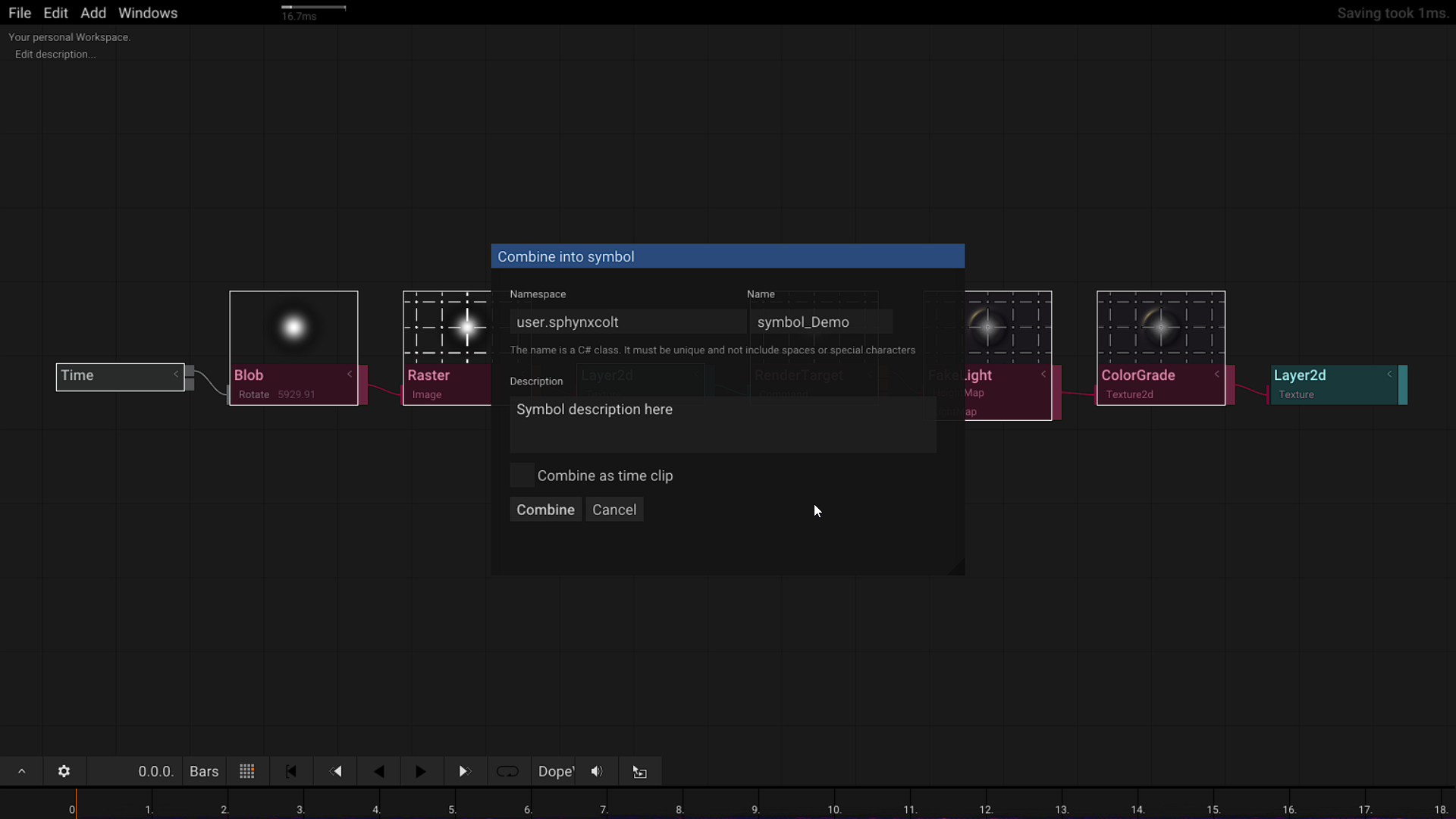Viewport: 1456px width, 819px height.
Task: Confirm with the Combine button
Action: coord(545,510)
